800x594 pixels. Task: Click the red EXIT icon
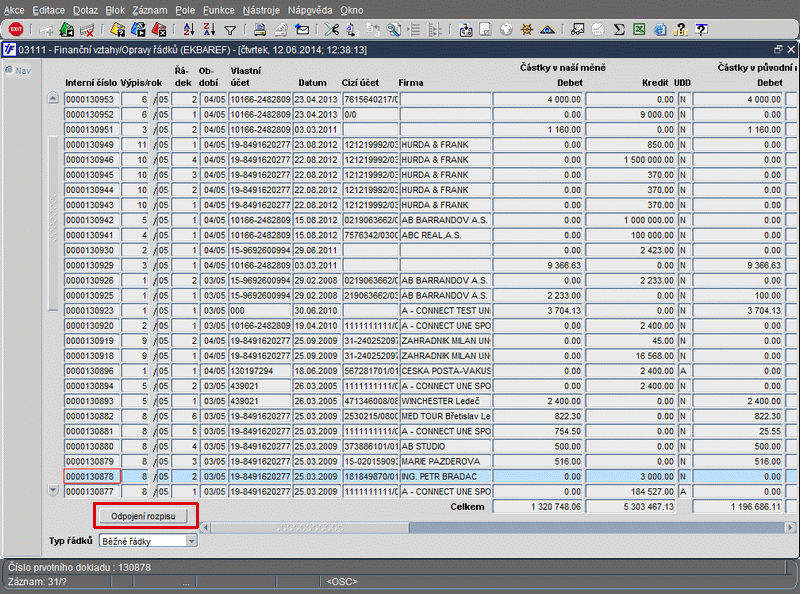point(16,30)
